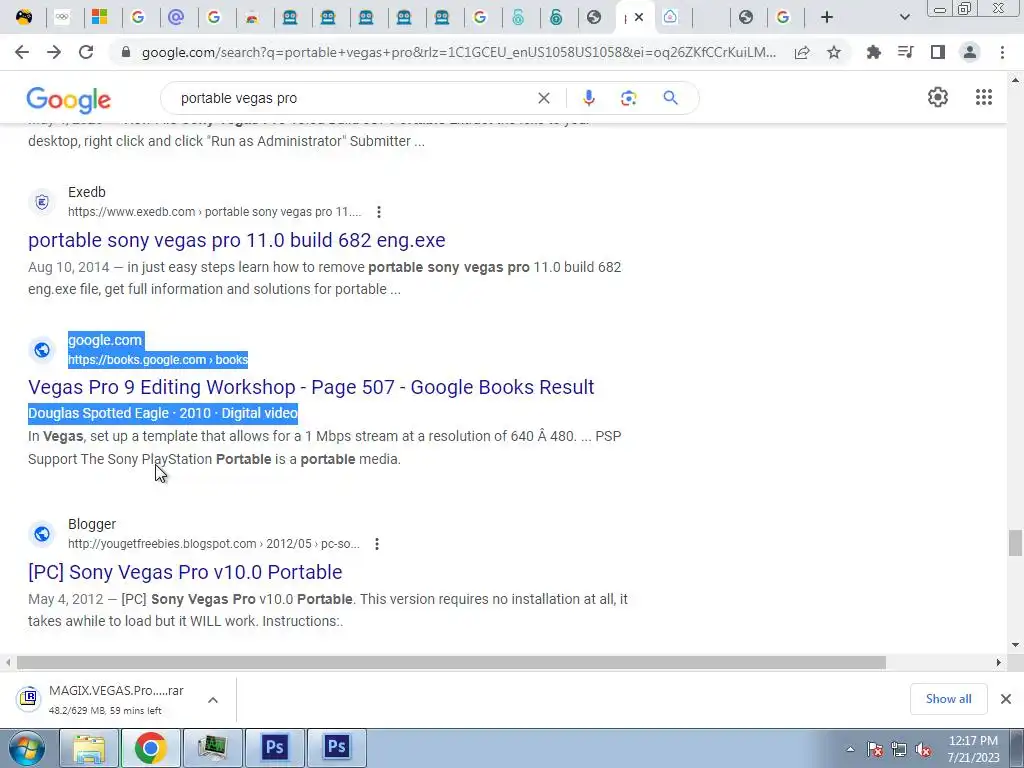The width and height of the screenshot is (1024, 768).
Task: Close the active search results tab
Action: pyautogui.click(x=639, y=18)
